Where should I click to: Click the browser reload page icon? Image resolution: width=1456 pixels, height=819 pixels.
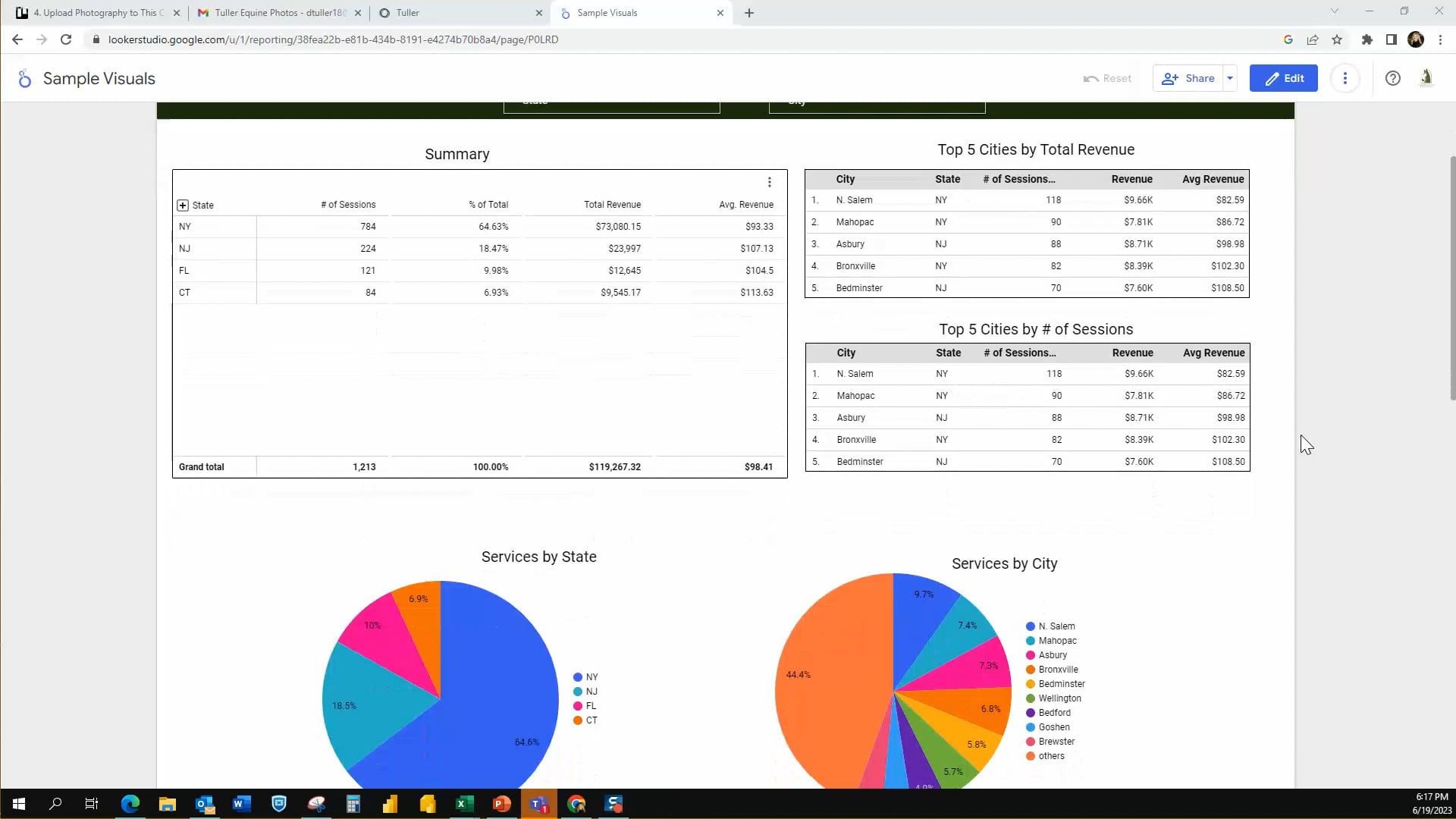(66, 39)
